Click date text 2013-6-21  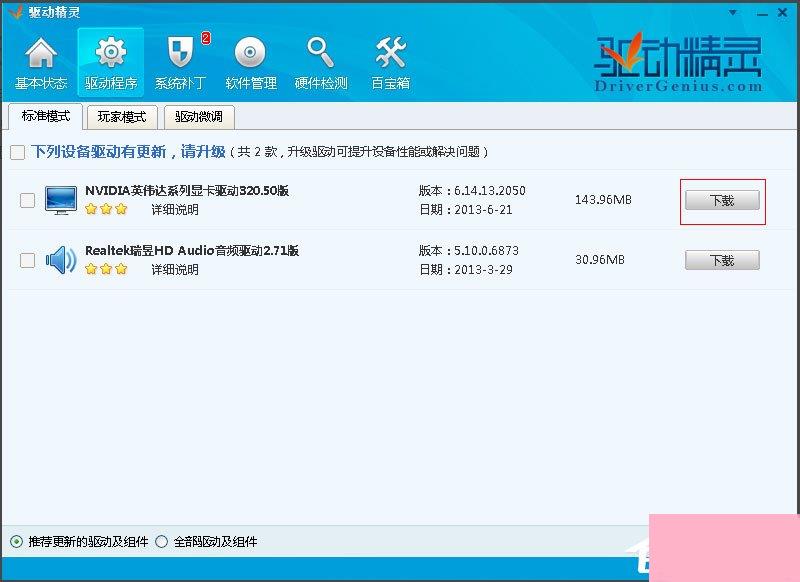point(483,210)
